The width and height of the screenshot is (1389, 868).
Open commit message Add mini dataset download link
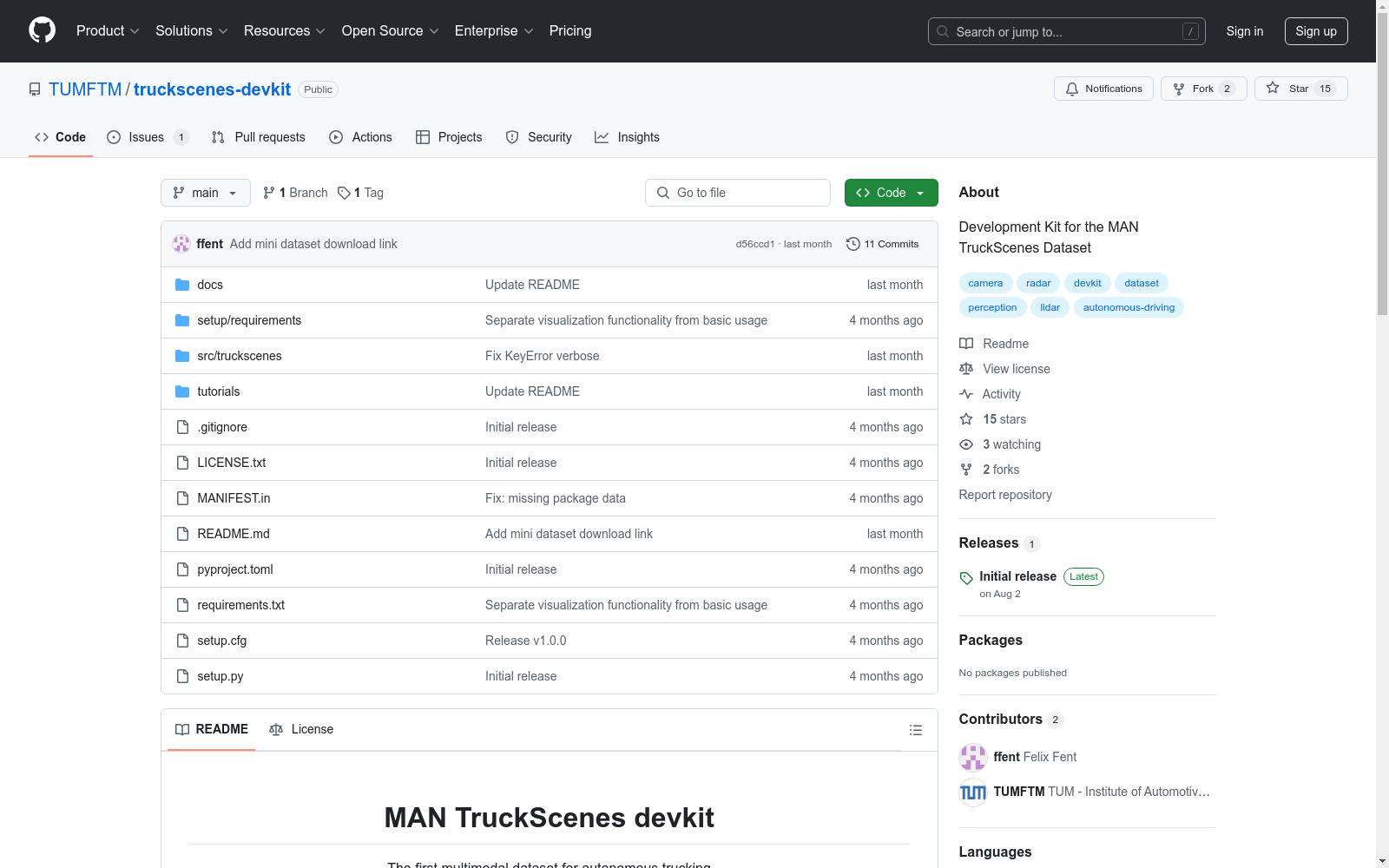pyautogui.click(x=313, y=244)
